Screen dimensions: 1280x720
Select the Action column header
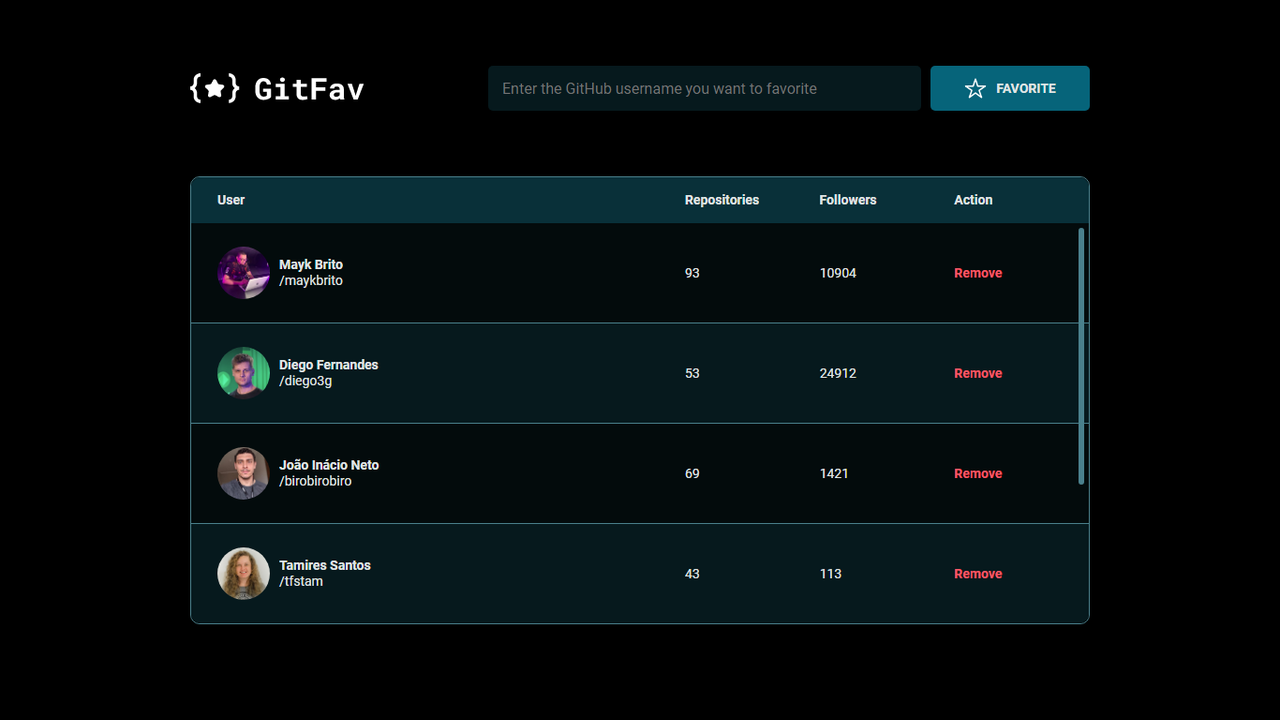[x=972, y=199]
